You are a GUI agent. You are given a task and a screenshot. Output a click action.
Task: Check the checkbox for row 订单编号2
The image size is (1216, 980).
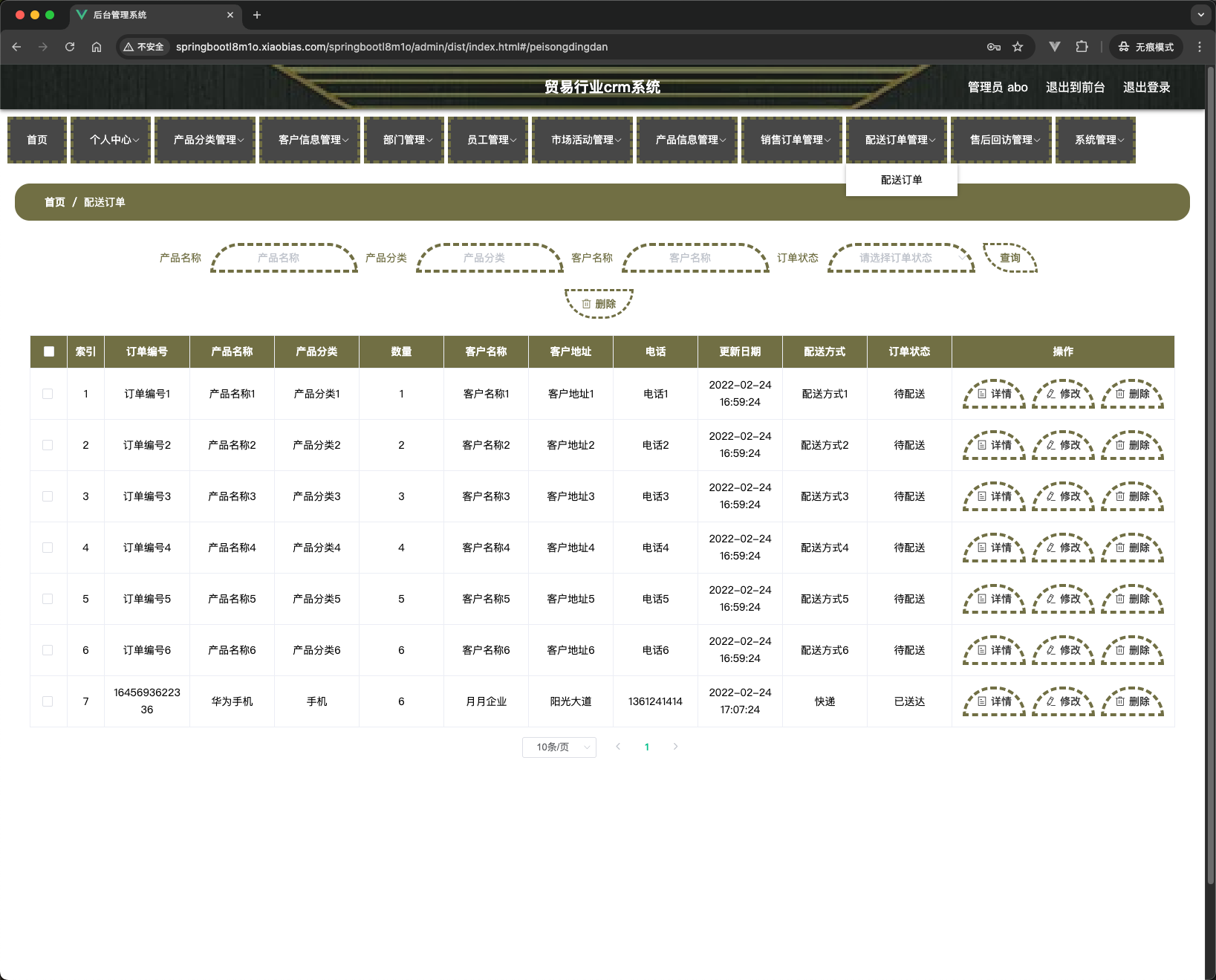tap(48, 445)
